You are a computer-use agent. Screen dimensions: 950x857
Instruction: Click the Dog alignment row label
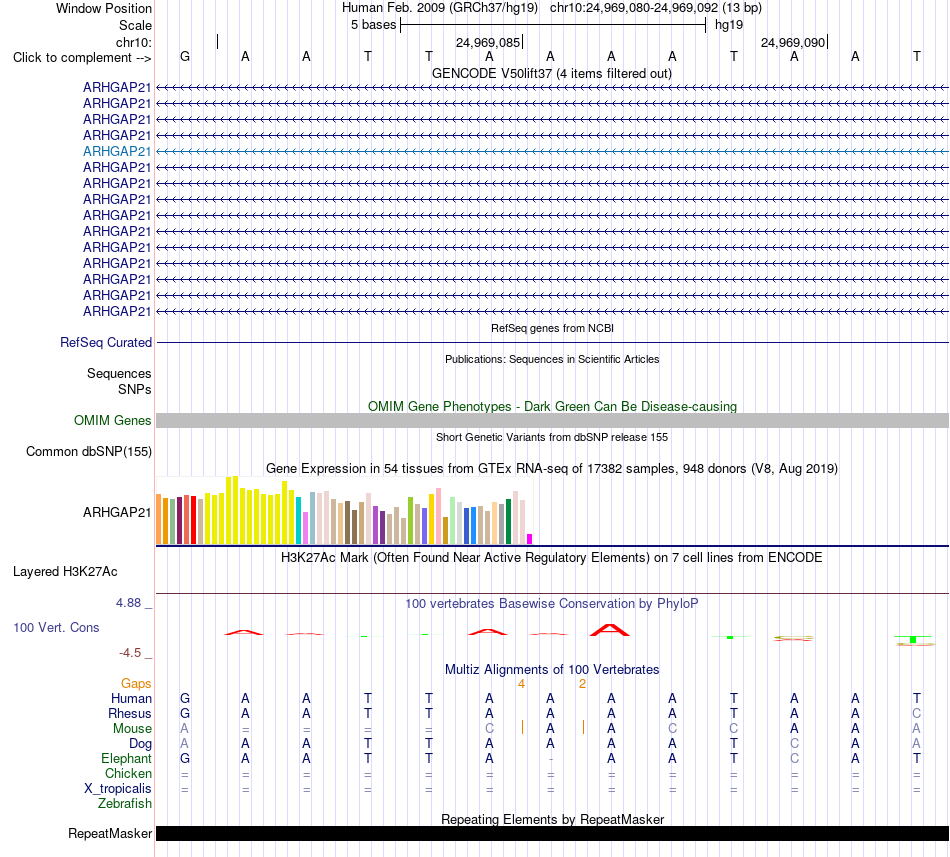[140, 744]
